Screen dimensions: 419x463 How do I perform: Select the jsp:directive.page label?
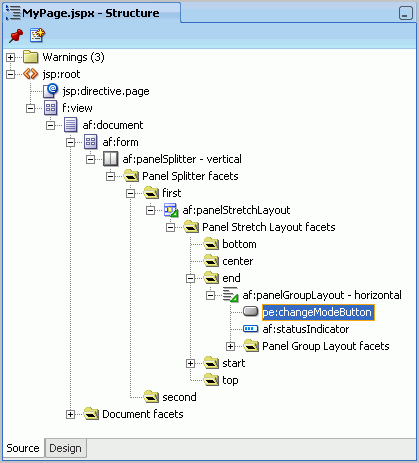(106, 91)
